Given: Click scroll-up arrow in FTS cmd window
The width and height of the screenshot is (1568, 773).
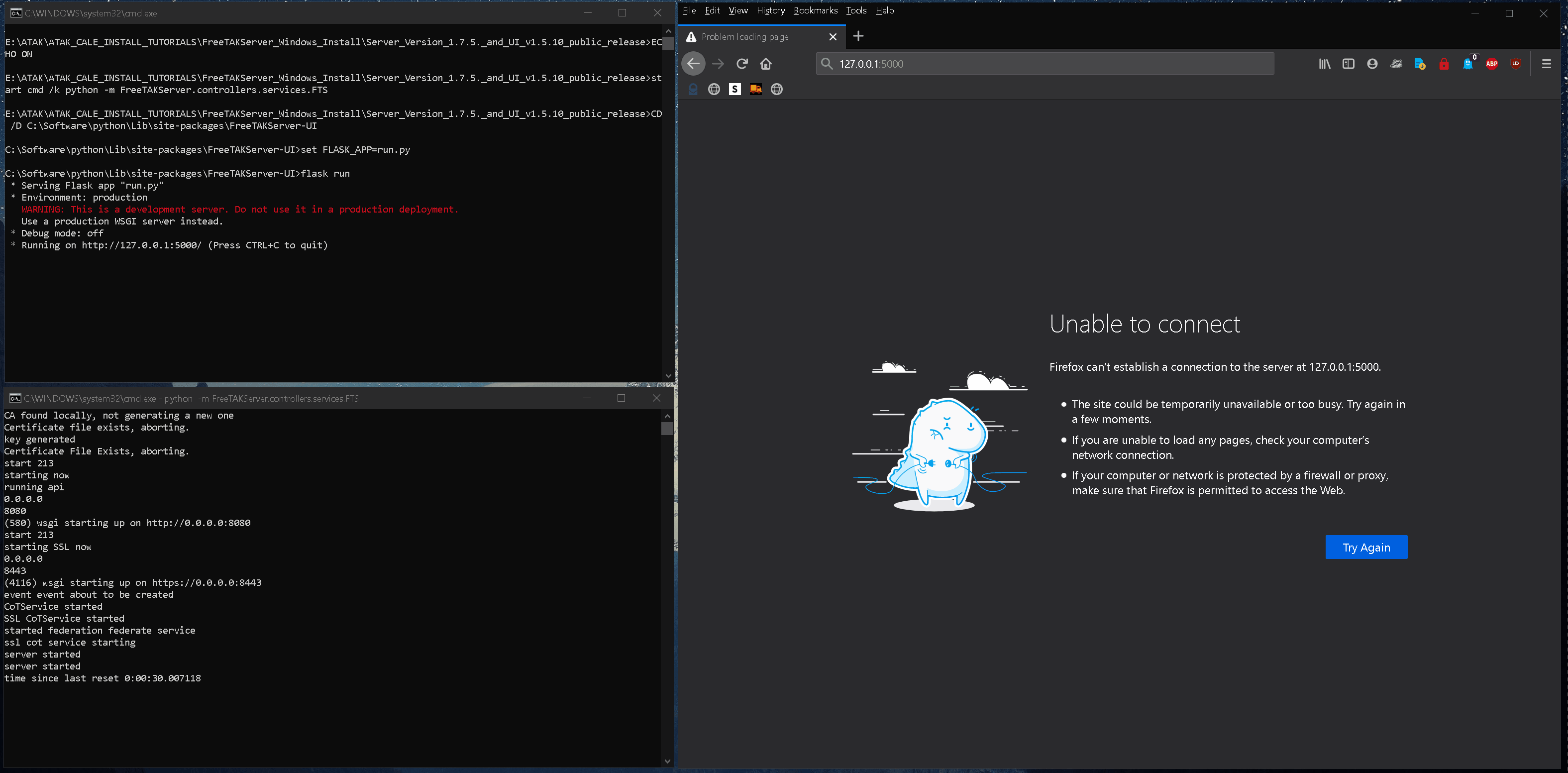Looking at the screenshot, I should click(667, 416).
